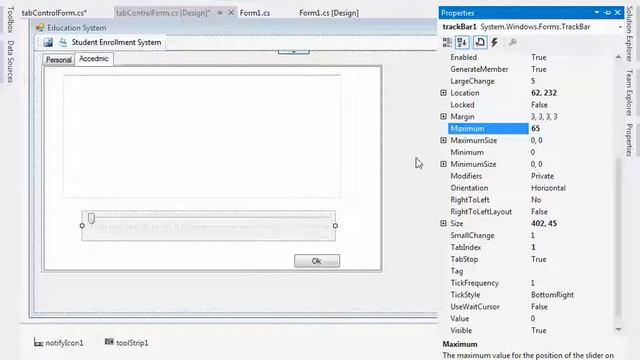Click the Property Pages wrench icon

click(x=513, y=42)
